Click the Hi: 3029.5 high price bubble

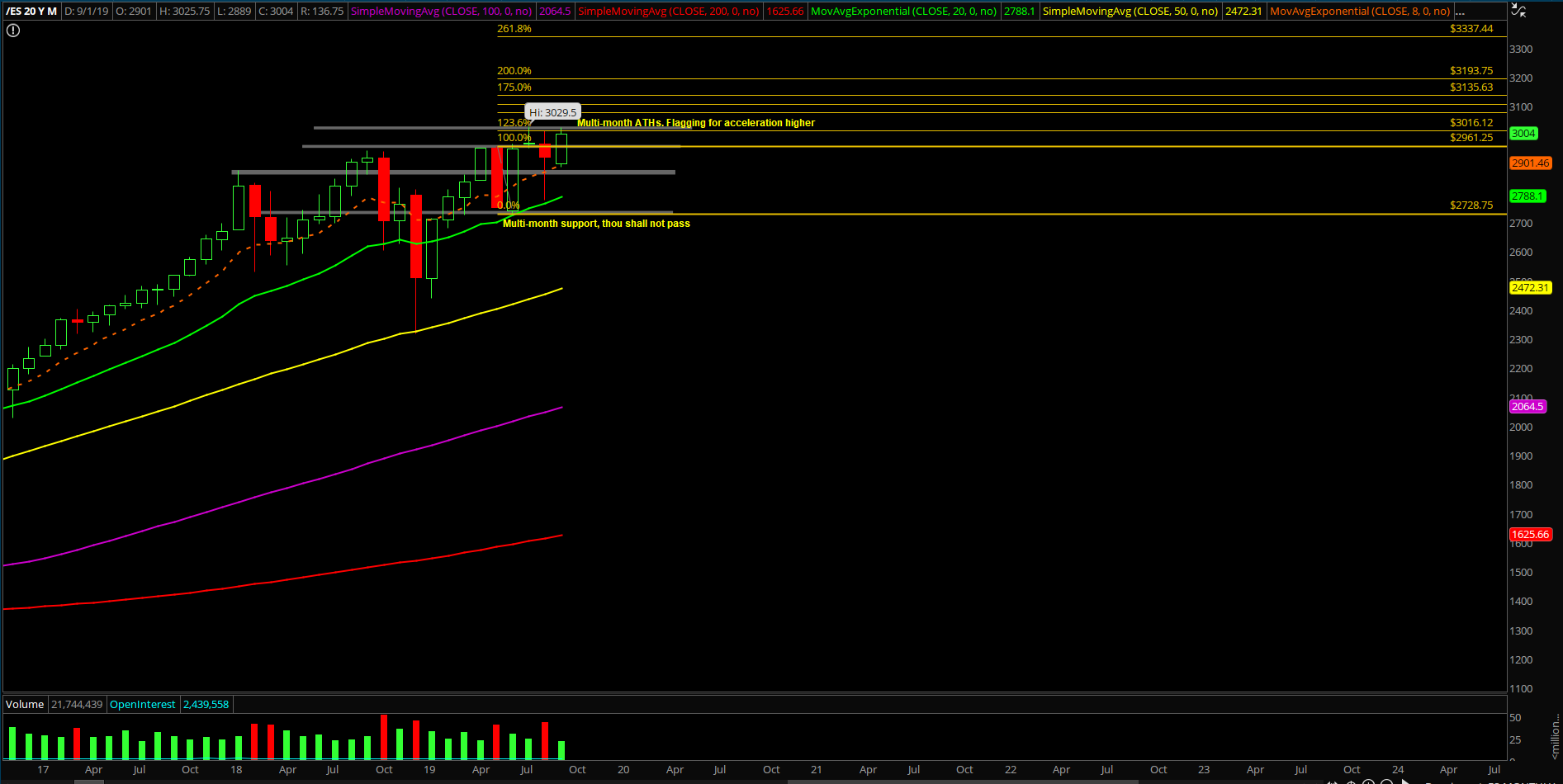(x=552, y=112)
